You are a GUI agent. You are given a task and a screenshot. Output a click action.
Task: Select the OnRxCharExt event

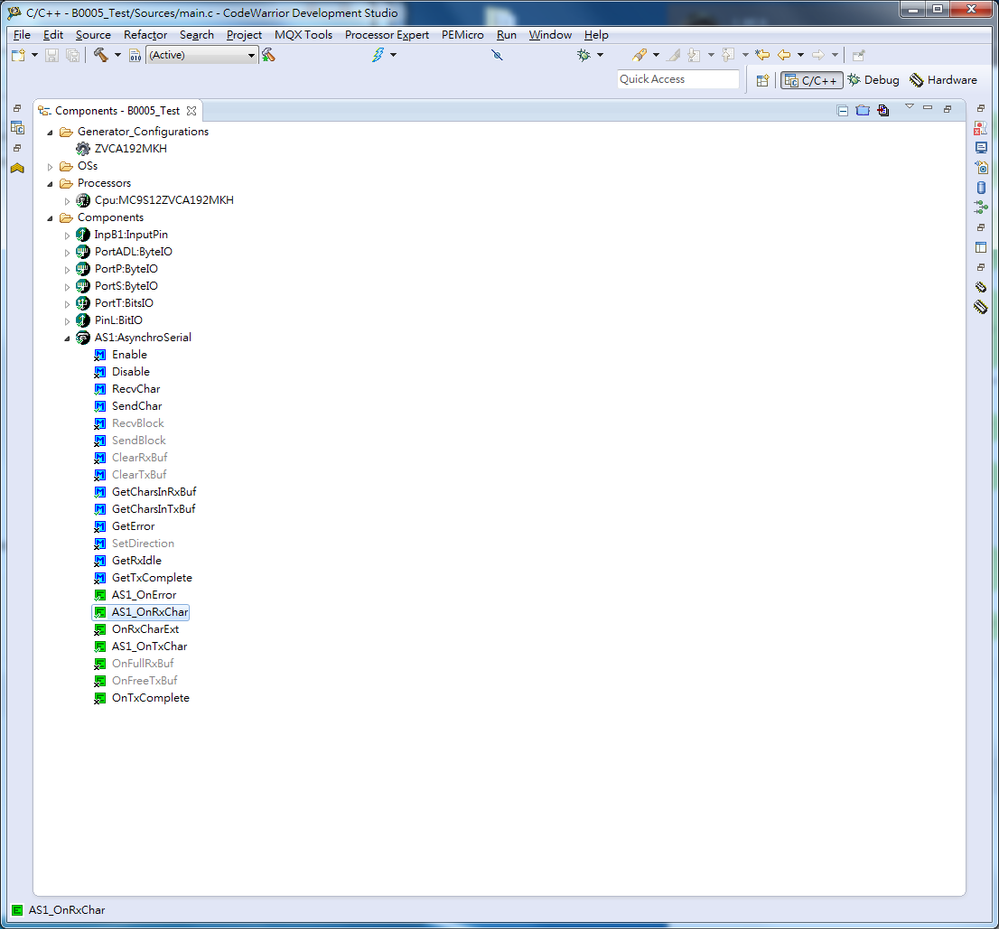tap(145, 630)
